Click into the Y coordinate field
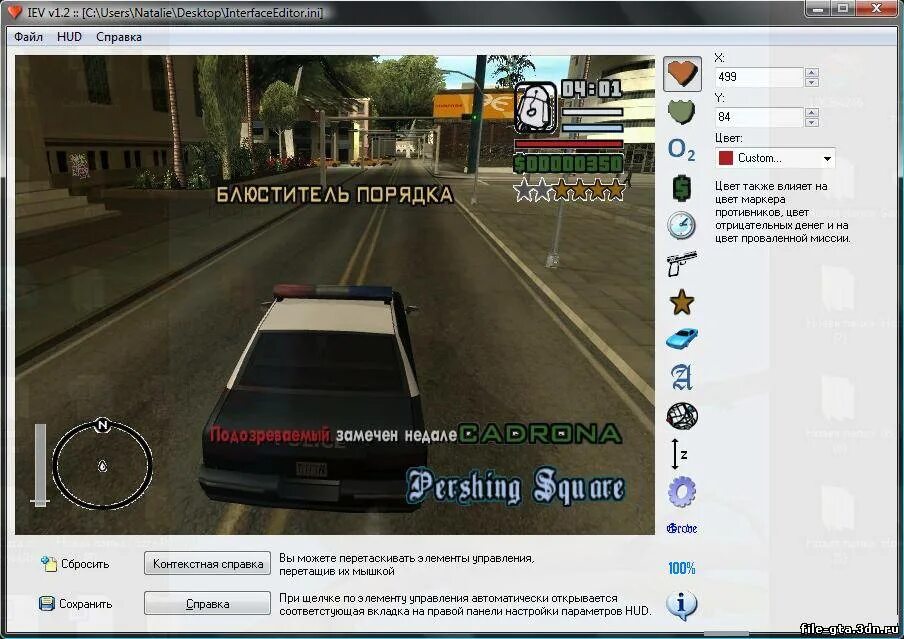This screenshot has height=639, width=904. coord(759,117)
